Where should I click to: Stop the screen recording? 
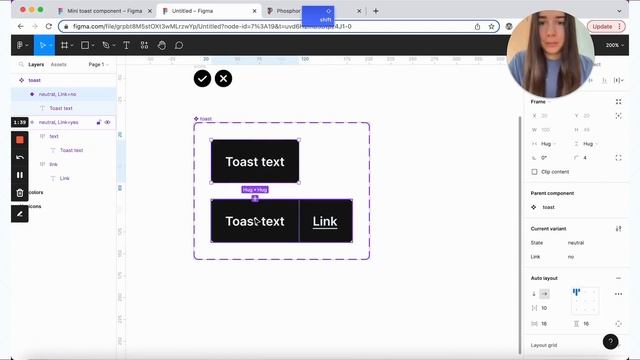[20, 140]
